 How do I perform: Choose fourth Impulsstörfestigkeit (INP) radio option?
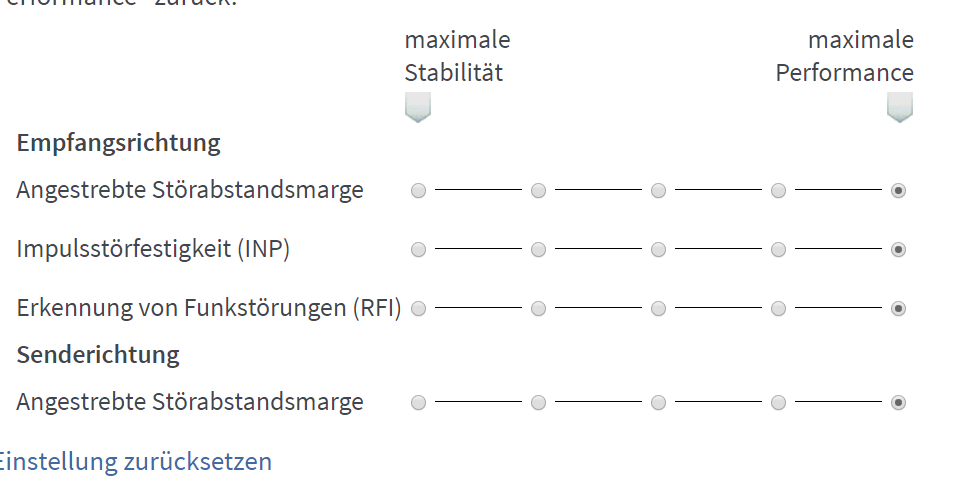(778, 249)
